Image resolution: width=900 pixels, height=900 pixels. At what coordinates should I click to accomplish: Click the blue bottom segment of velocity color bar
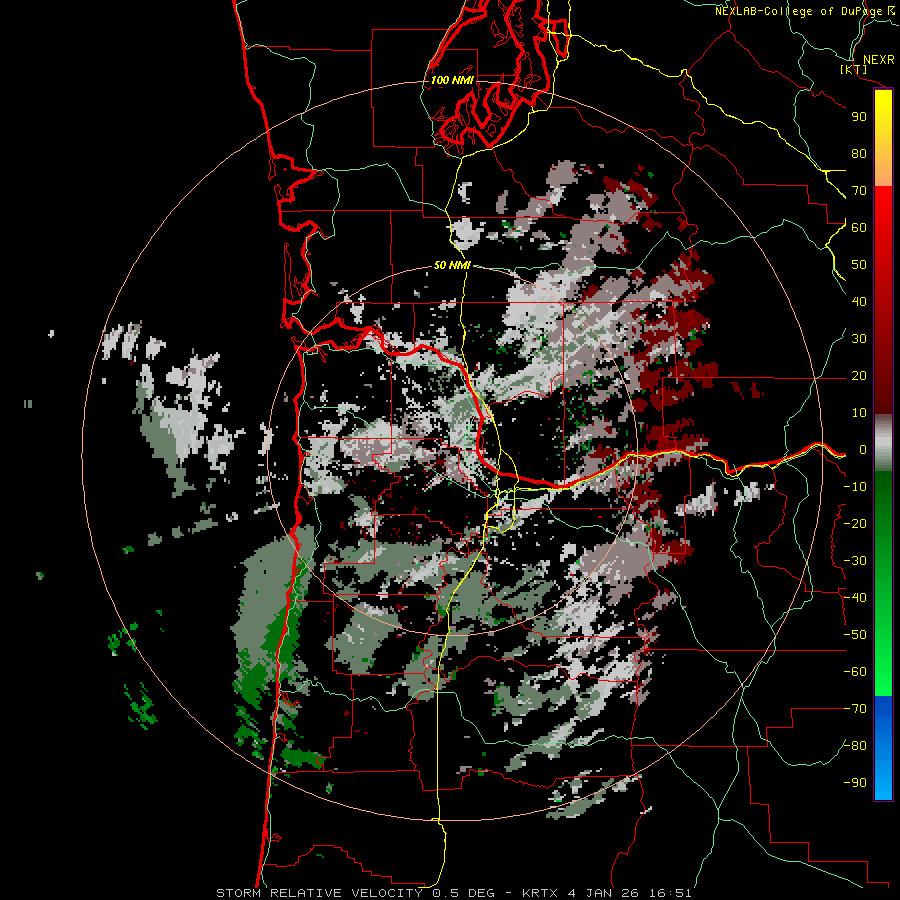coord(883,748)
